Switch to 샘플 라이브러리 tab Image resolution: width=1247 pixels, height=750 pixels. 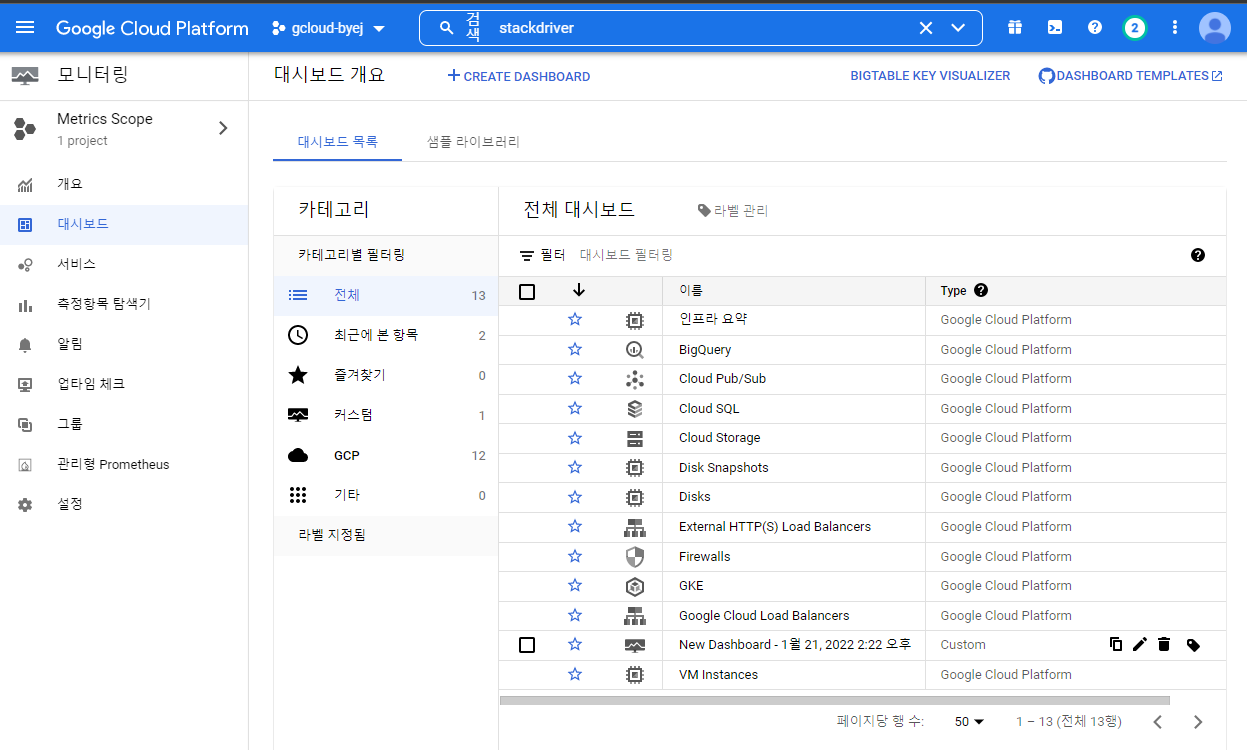click(x=473, y=142)
